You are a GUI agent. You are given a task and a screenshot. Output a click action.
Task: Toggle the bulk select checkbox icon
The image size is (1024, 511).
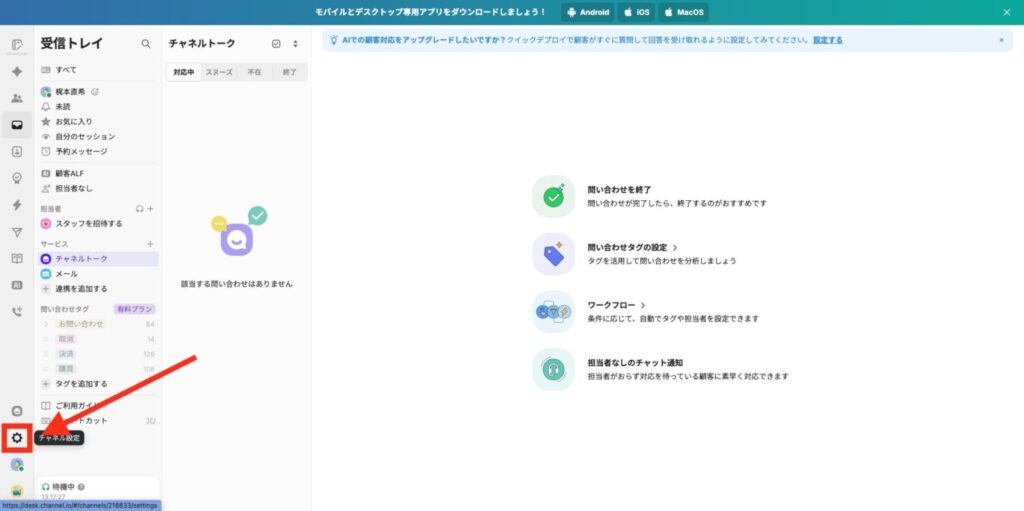point(276,44)
